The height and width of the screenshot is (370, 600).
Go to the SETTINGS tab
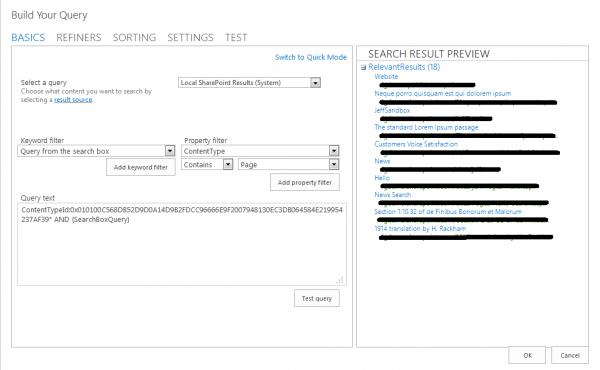click(x=190, y=37)
